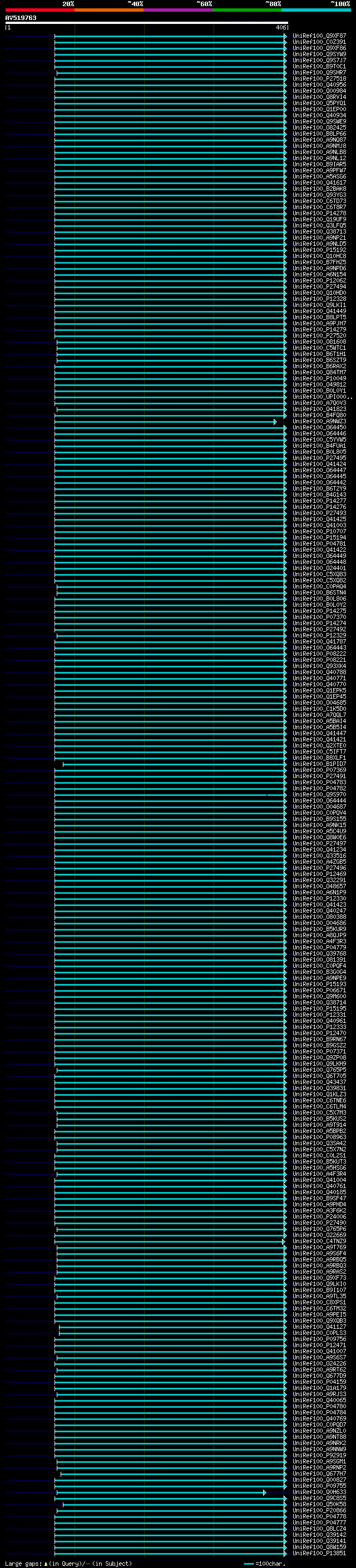Open hit UniRef100_Q9S7J7
This screenshot has height=1568, width=356.
[x=319, y=60]
